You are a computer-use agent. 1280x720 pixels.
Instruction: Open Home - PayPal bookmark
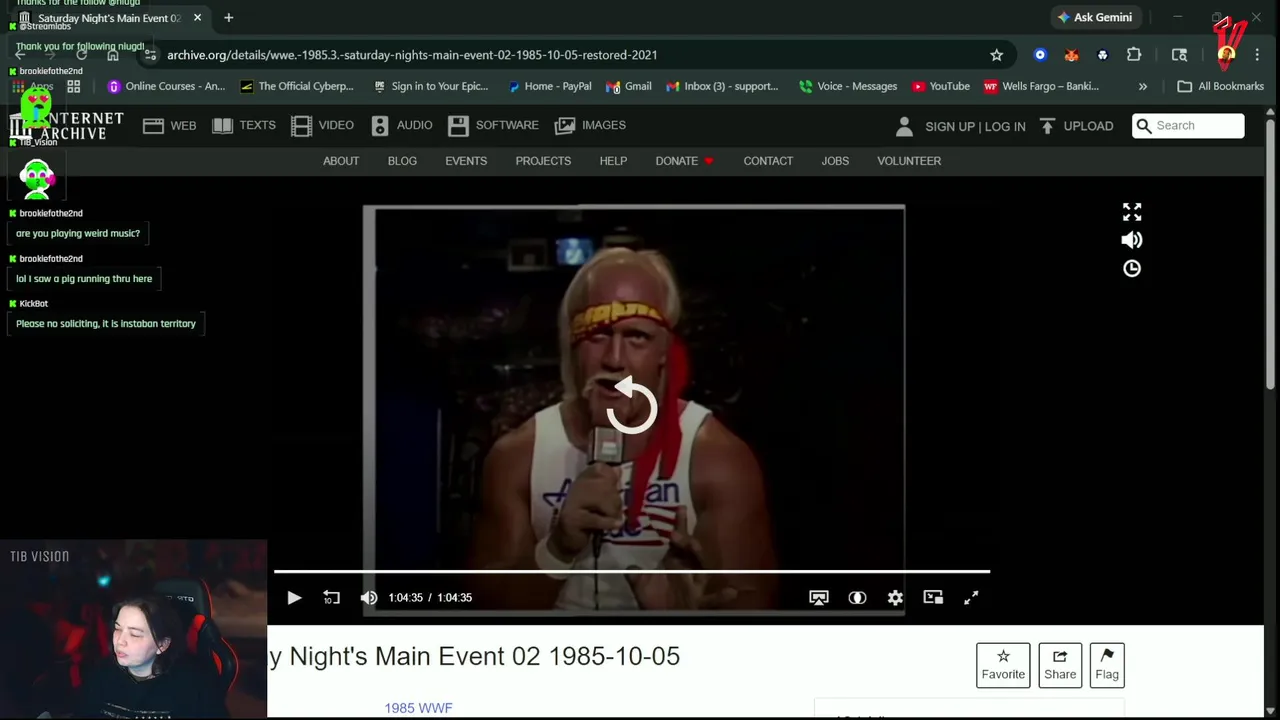549,86
